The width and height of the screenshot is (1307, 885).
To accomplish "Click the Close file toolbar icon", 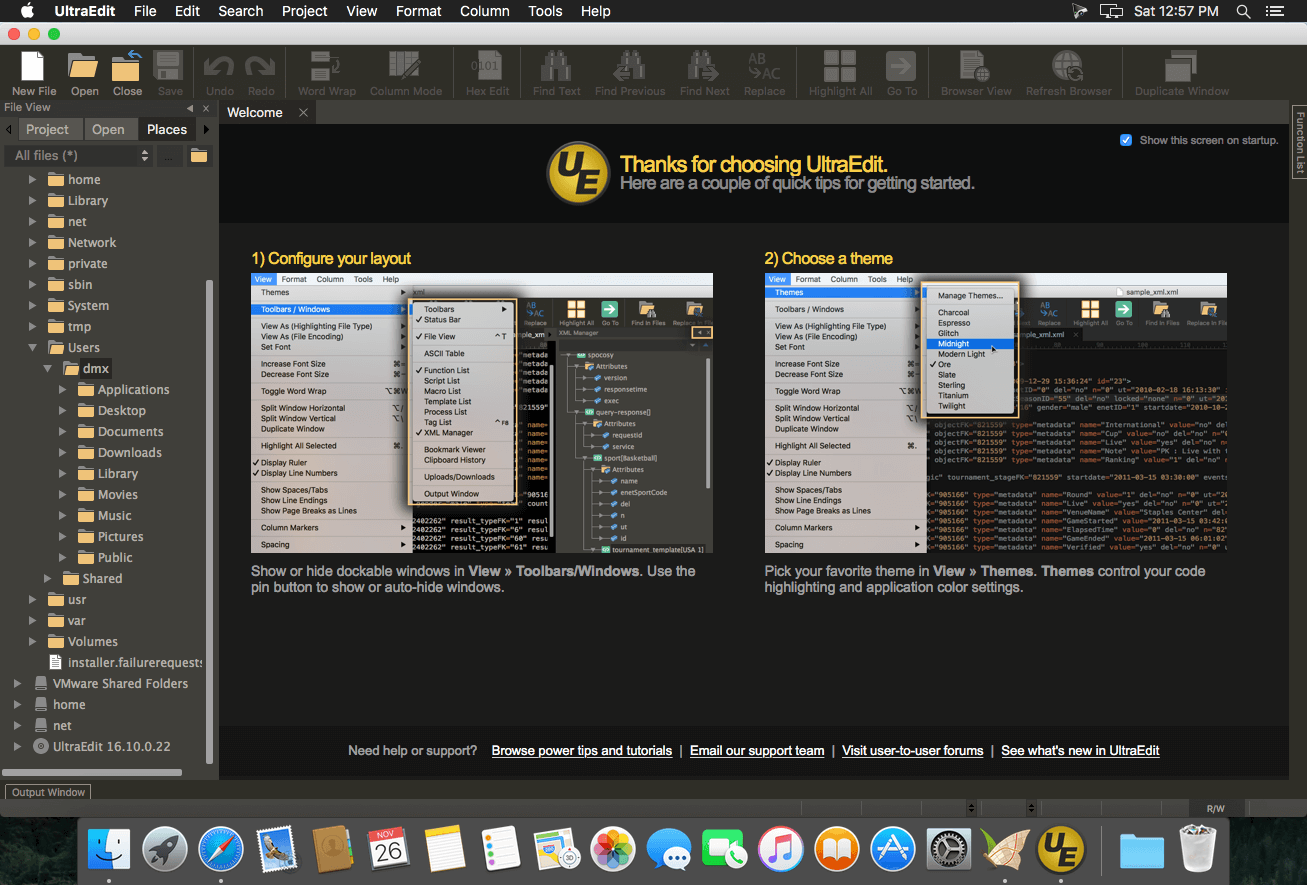I will 127,68.
